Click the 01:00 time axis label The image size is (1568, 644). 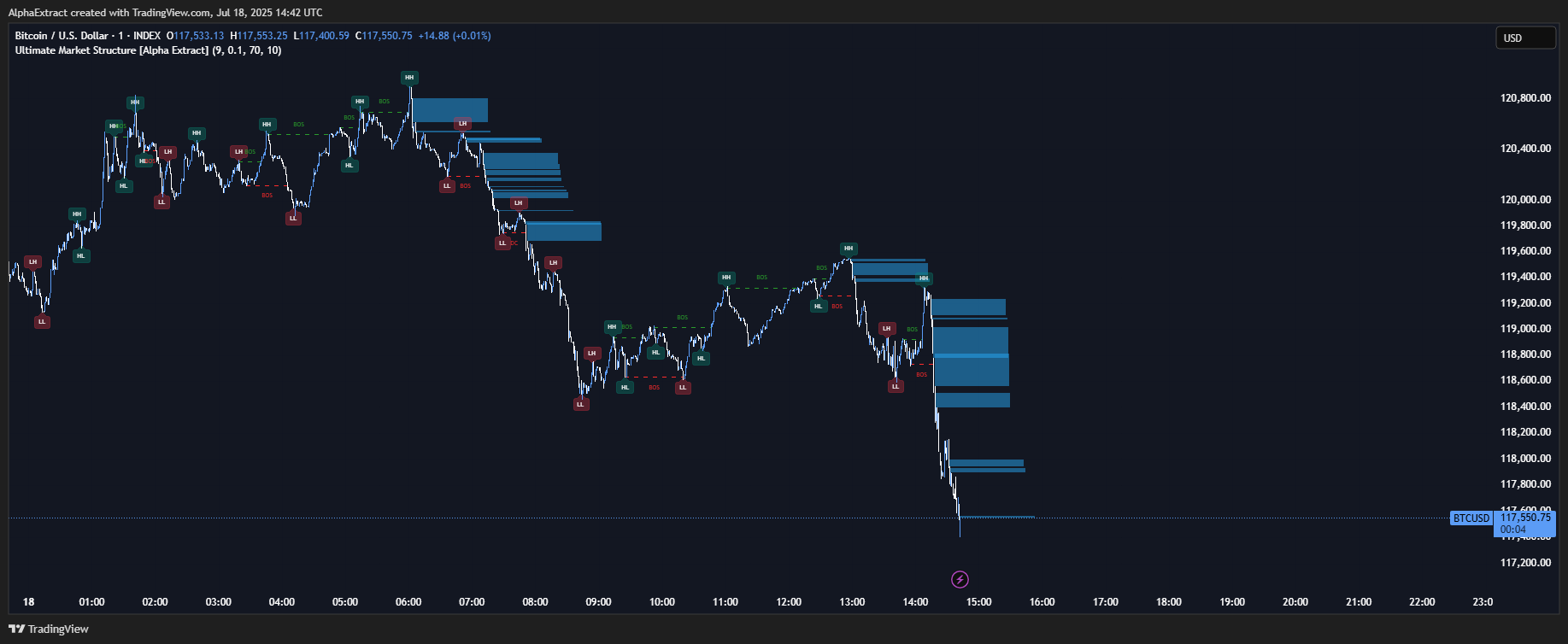[x=91, y=602]
